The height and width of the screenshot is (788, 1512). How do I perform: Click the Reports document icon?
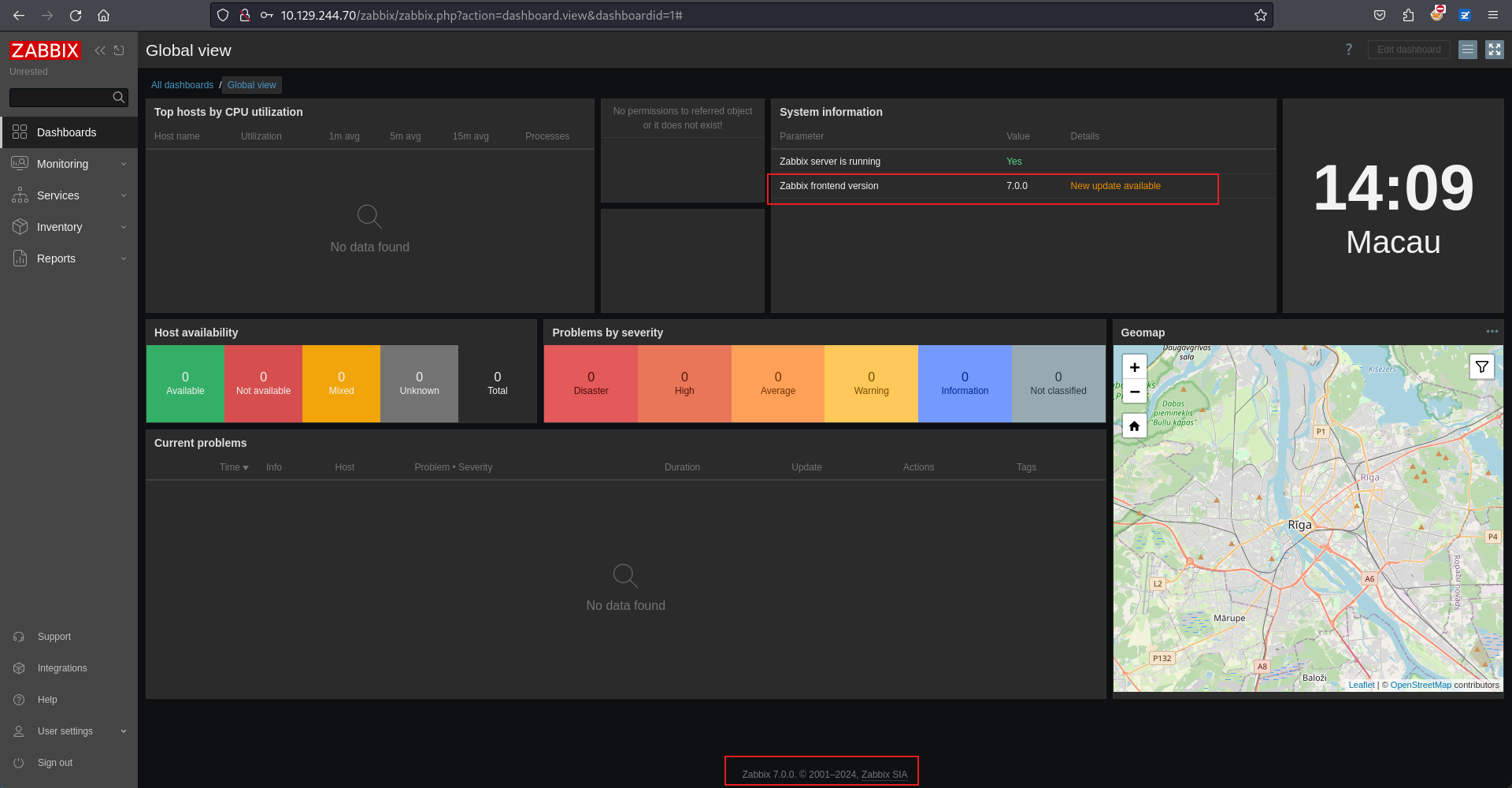[20, 258]
